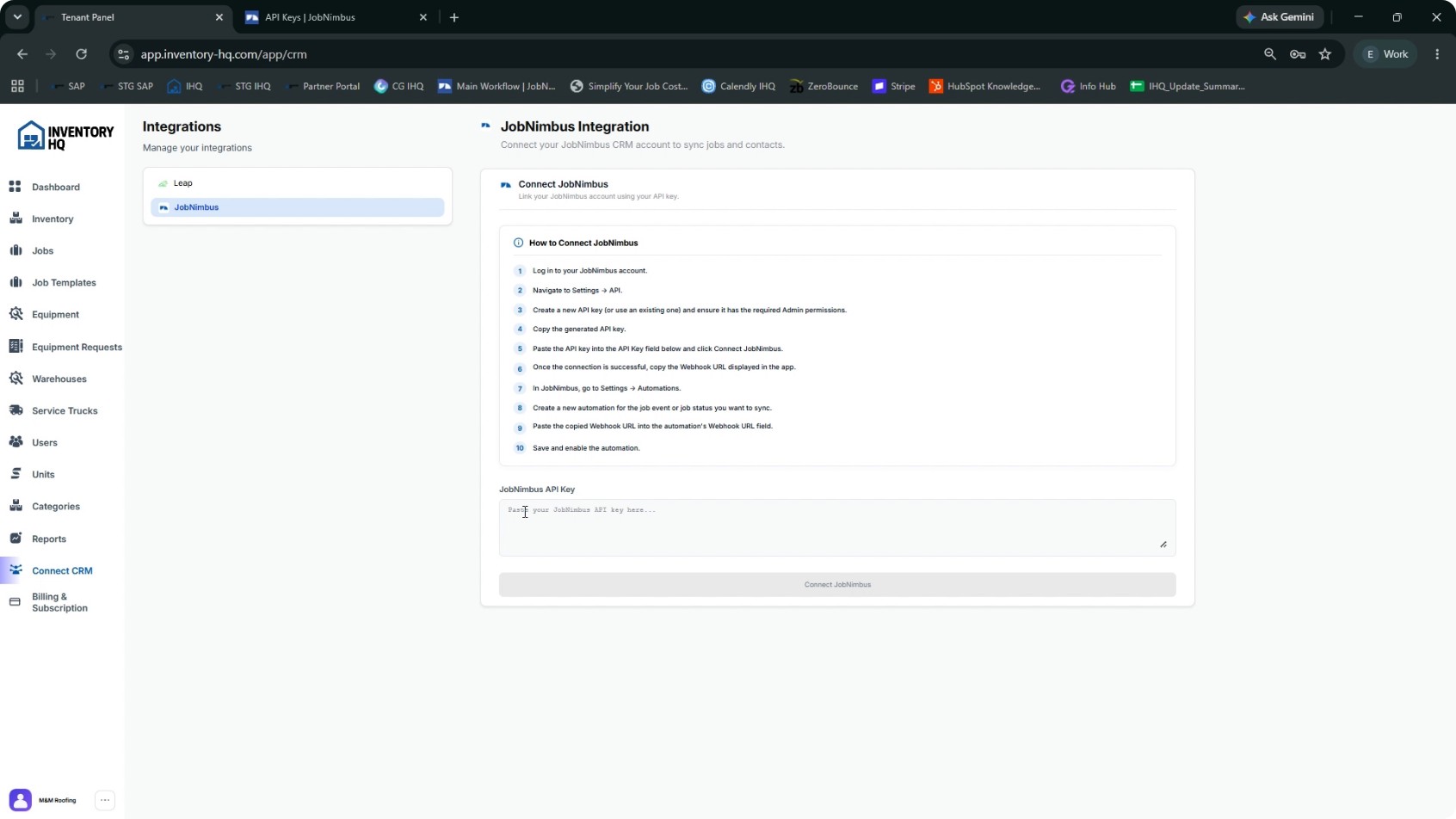Open the Main Workflow JobNimbus bookmark
The height and width of the screenshot is (819, 1456).
pos(497,86)
